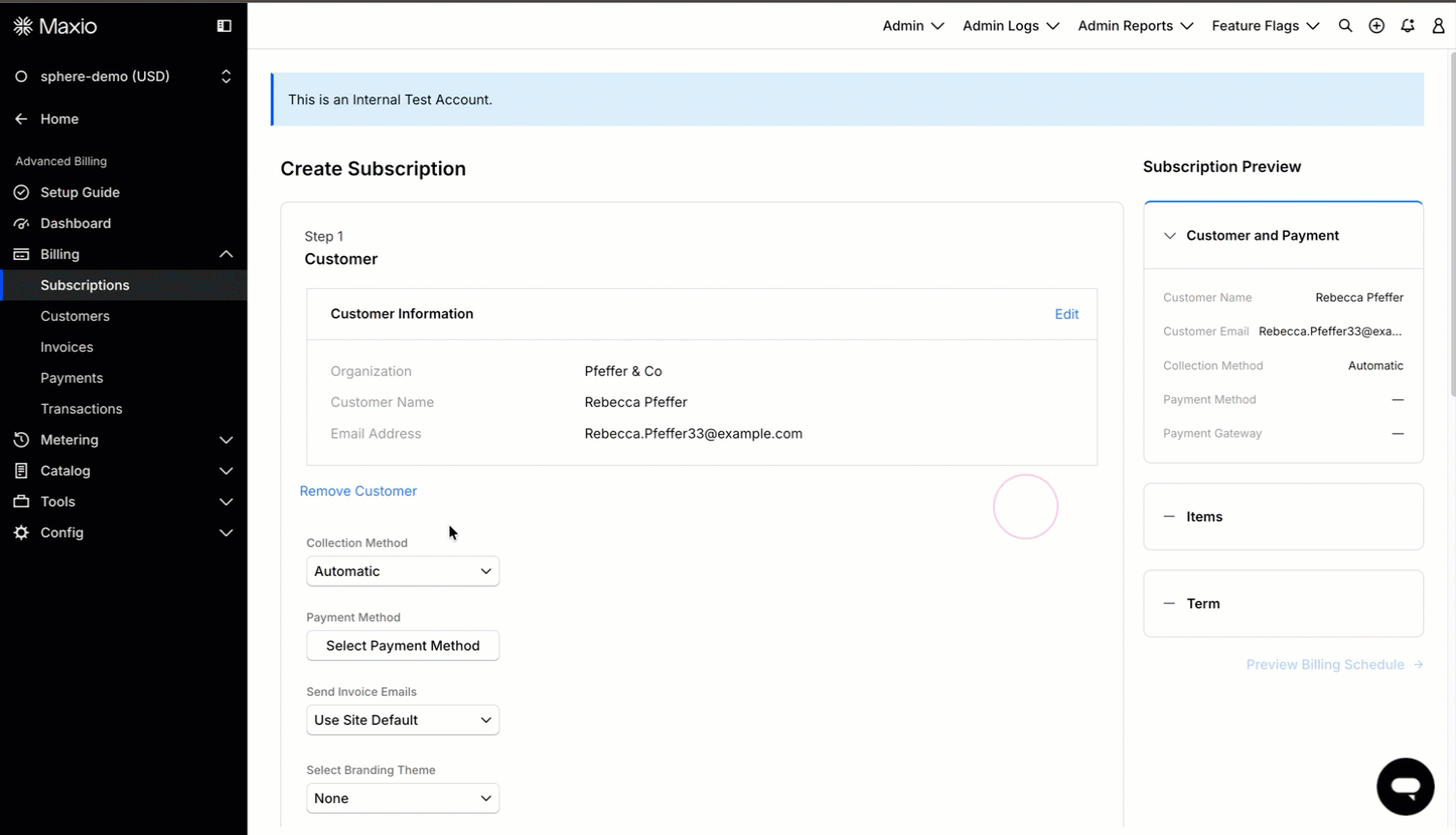Go to Transactions in sidebar

81,409
